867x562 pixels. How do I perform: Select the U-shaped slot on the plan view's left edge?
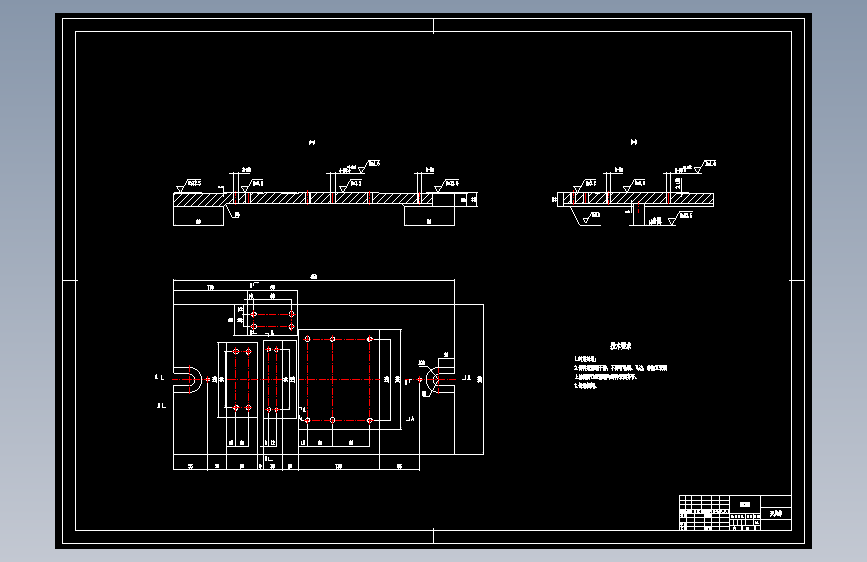(x=188, y=379)
